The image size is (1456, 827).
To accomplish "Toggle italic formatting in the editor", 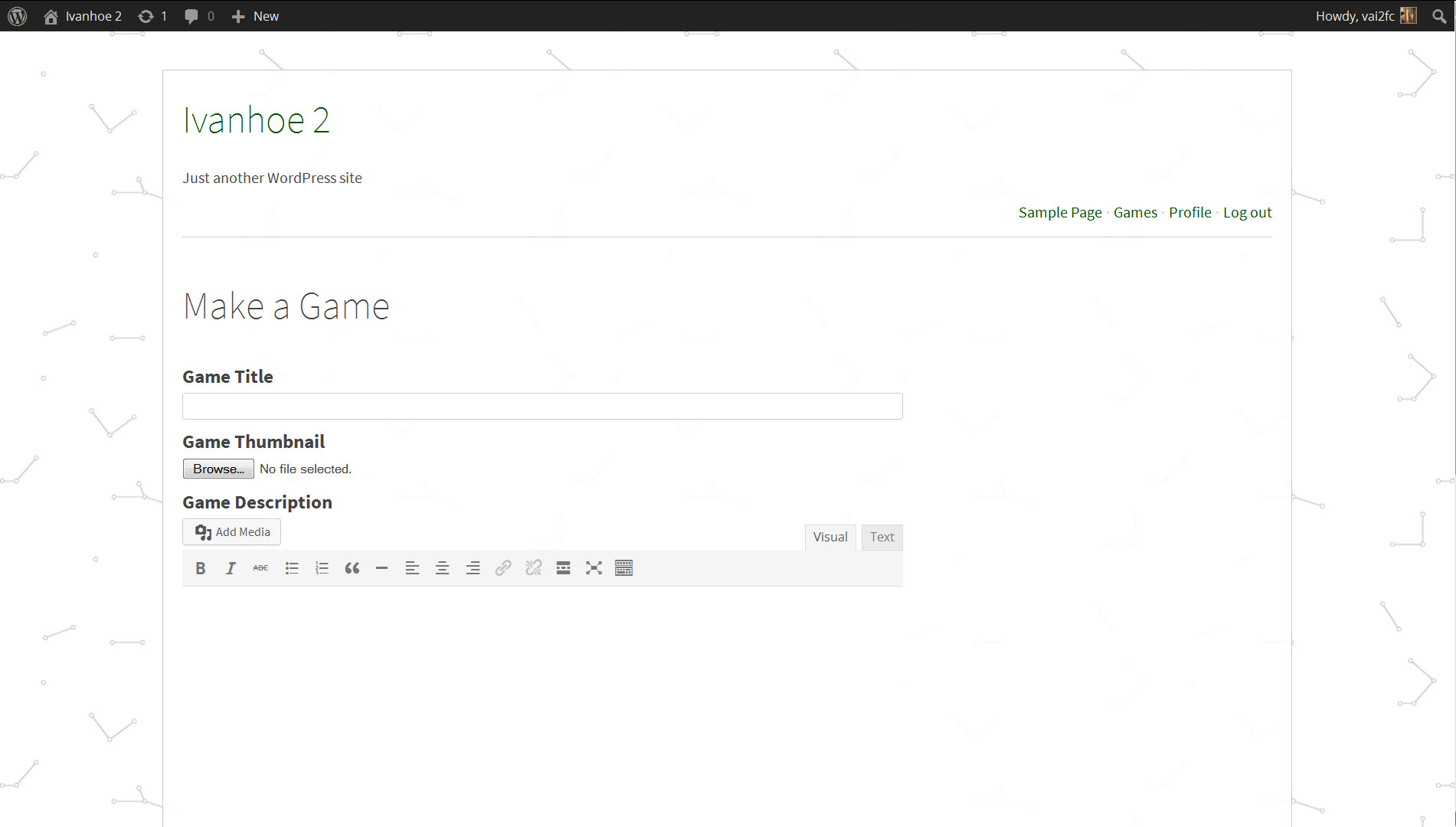I will 231,568.
